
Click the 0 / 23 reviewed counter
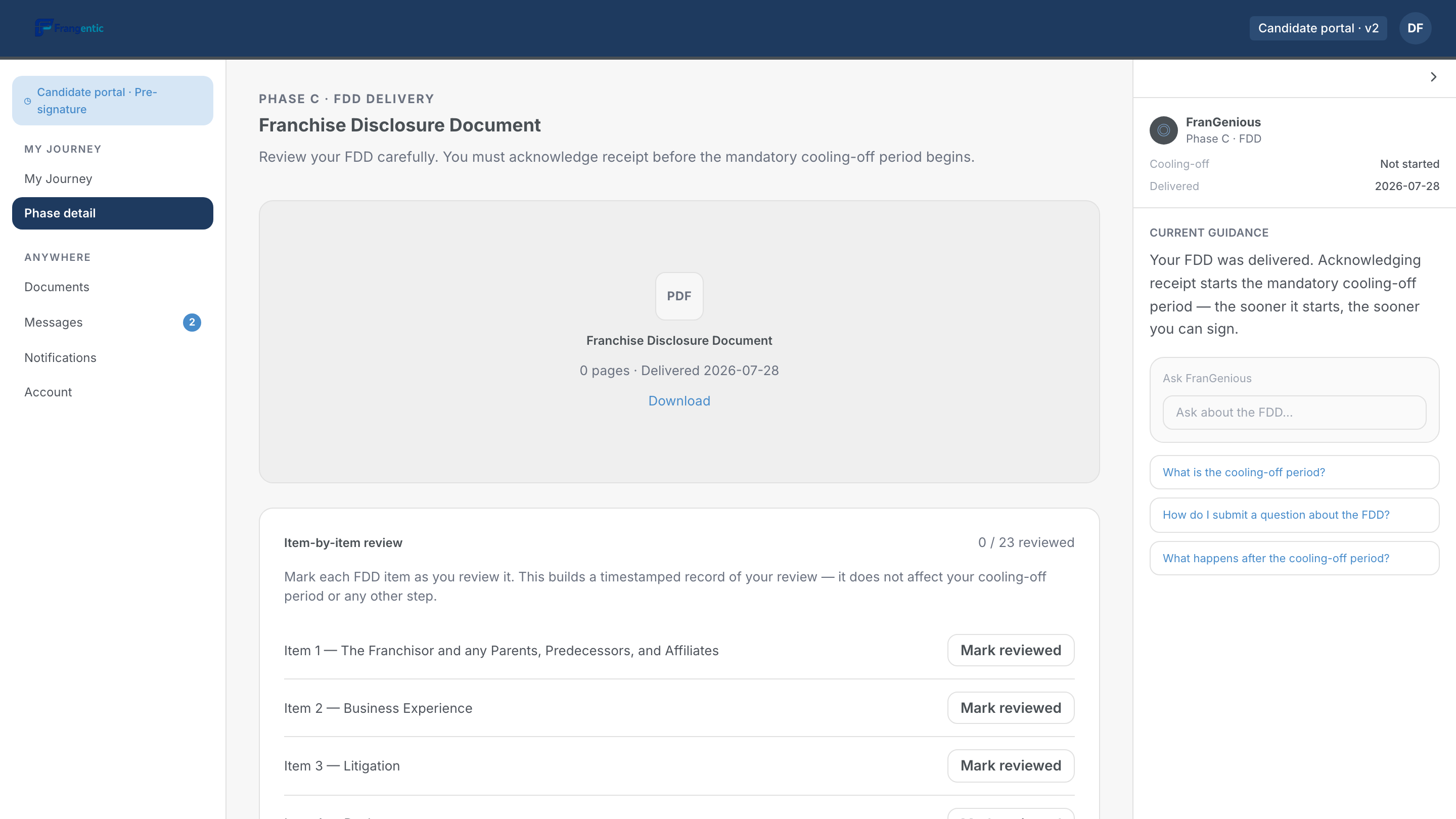[x=1026, y=542]
